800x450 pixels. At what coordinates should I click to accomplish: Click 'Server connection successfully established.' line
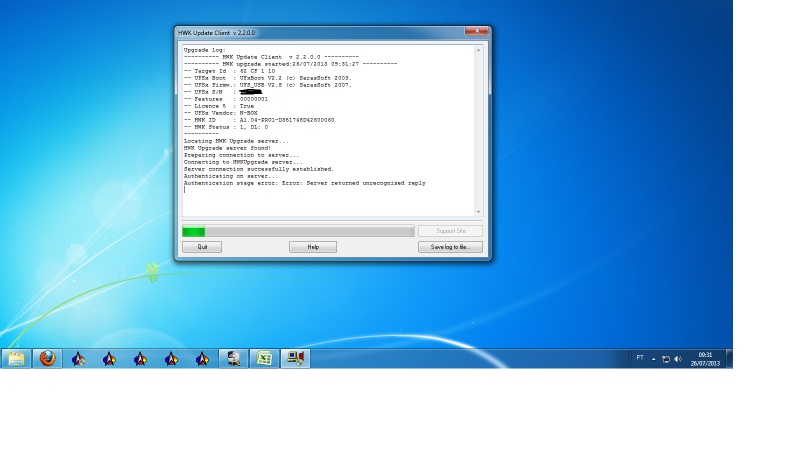[259, 169]
